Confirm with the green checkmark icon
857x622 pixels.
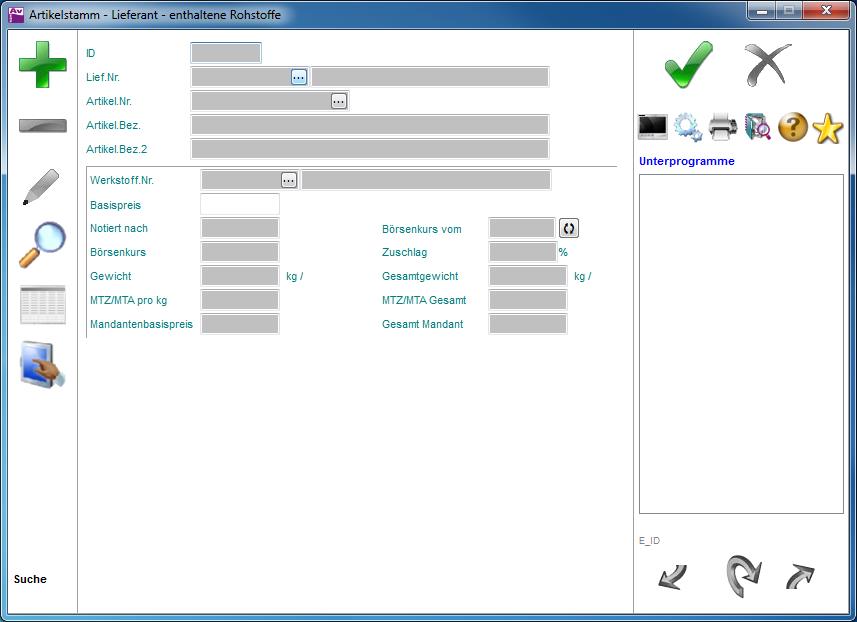tap(689, 66)
